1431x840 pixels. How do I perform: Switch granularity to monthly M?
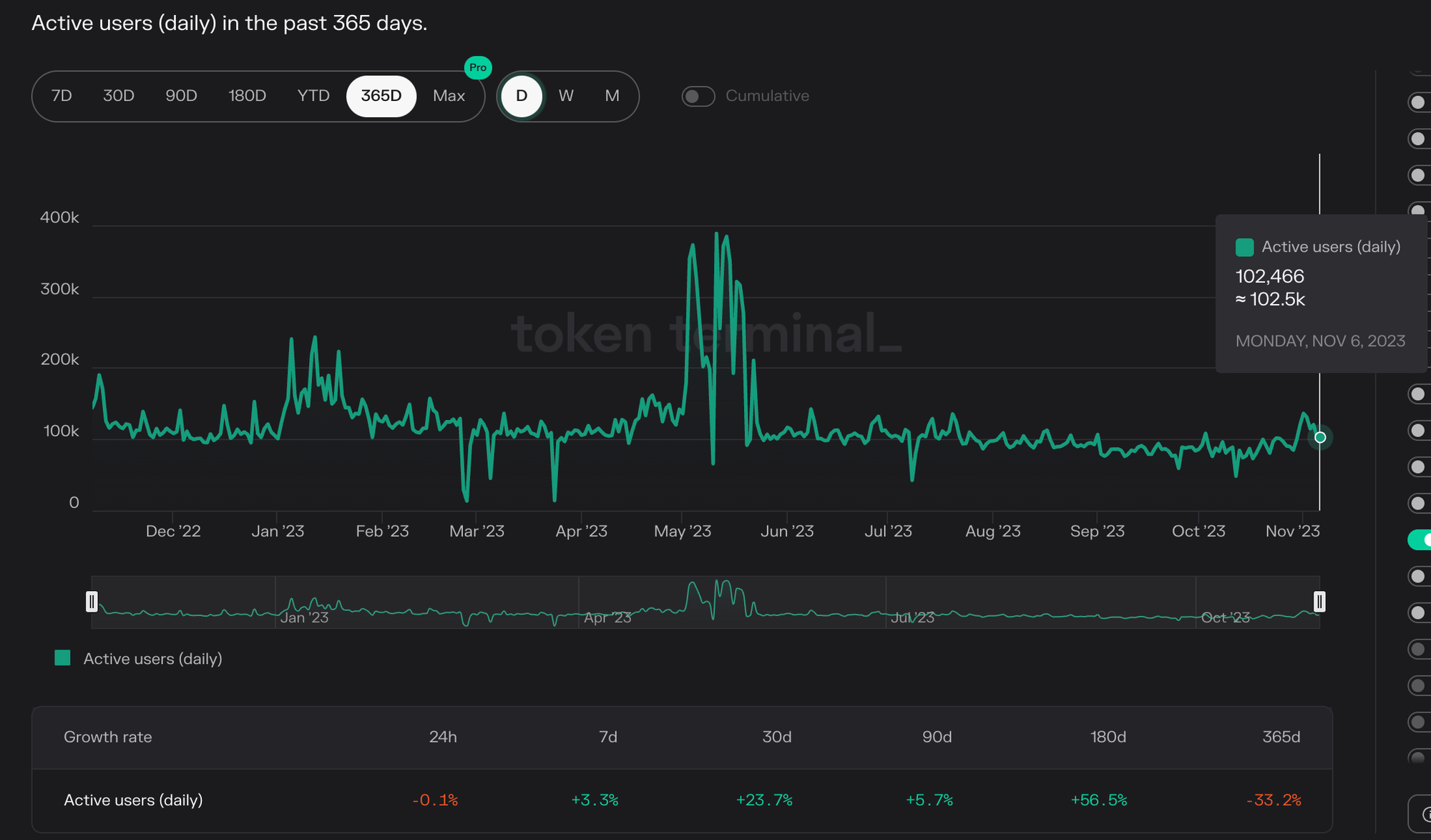(612, 96)
